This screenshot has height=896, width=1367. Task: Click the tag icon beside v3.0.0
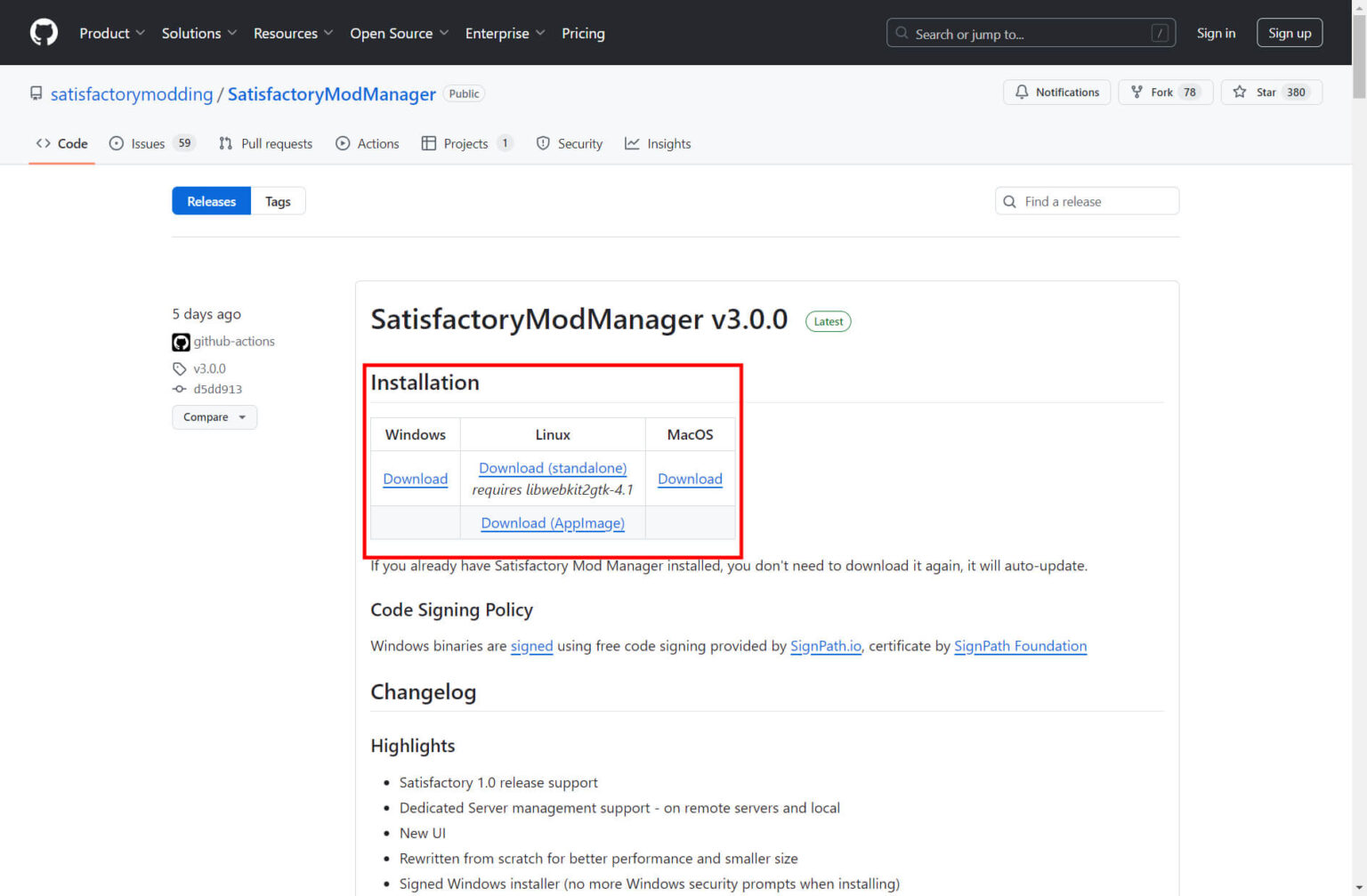180,368
